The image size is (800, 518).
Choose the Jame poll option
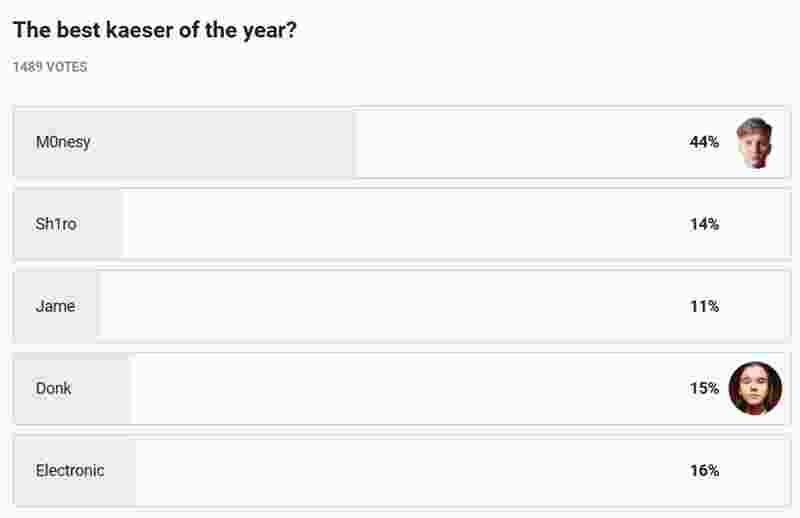click(x=55, y=306)
